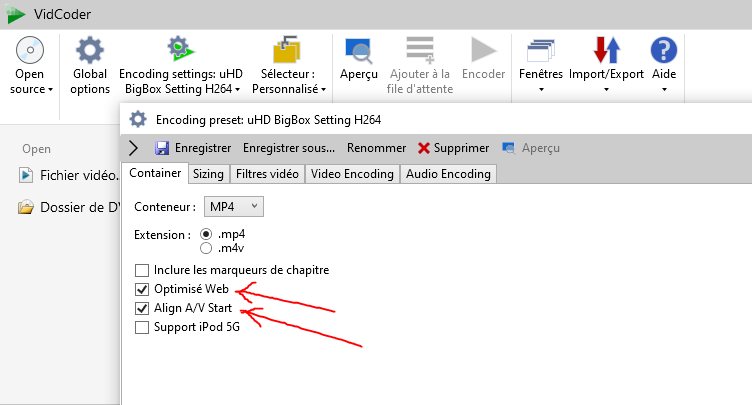The width and height of the screenshot is (752, 405).
Task: Open the Fenêtres windows menu
Action: (x=540, y=66)
